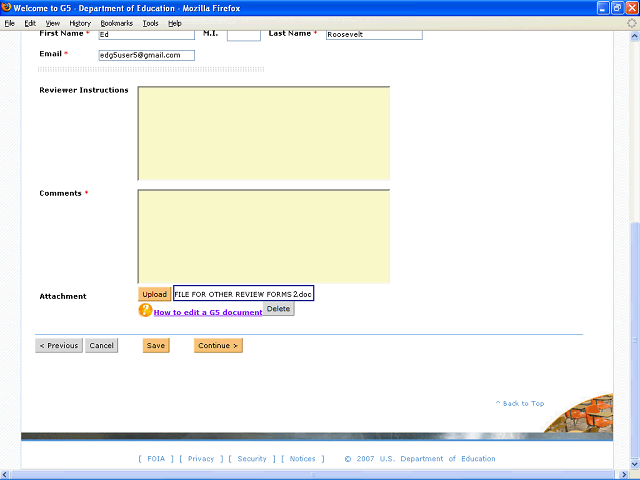Viewport: 640px width, 480px height.
Task: Click the Cancel button
Action: point(101,345)
